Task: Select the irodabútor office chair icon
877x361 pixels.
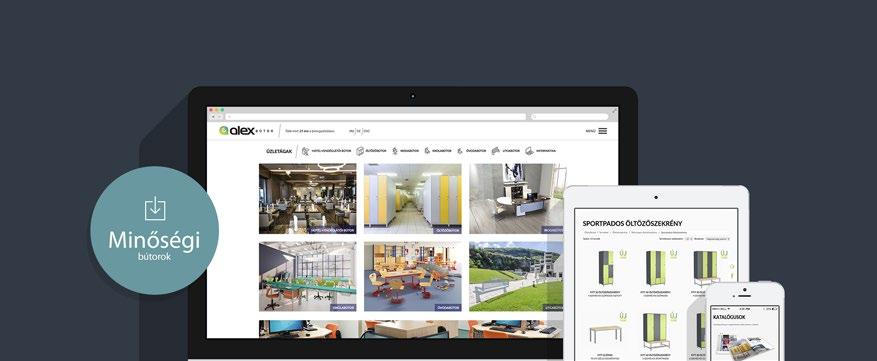Action: [x=395, y=151]
